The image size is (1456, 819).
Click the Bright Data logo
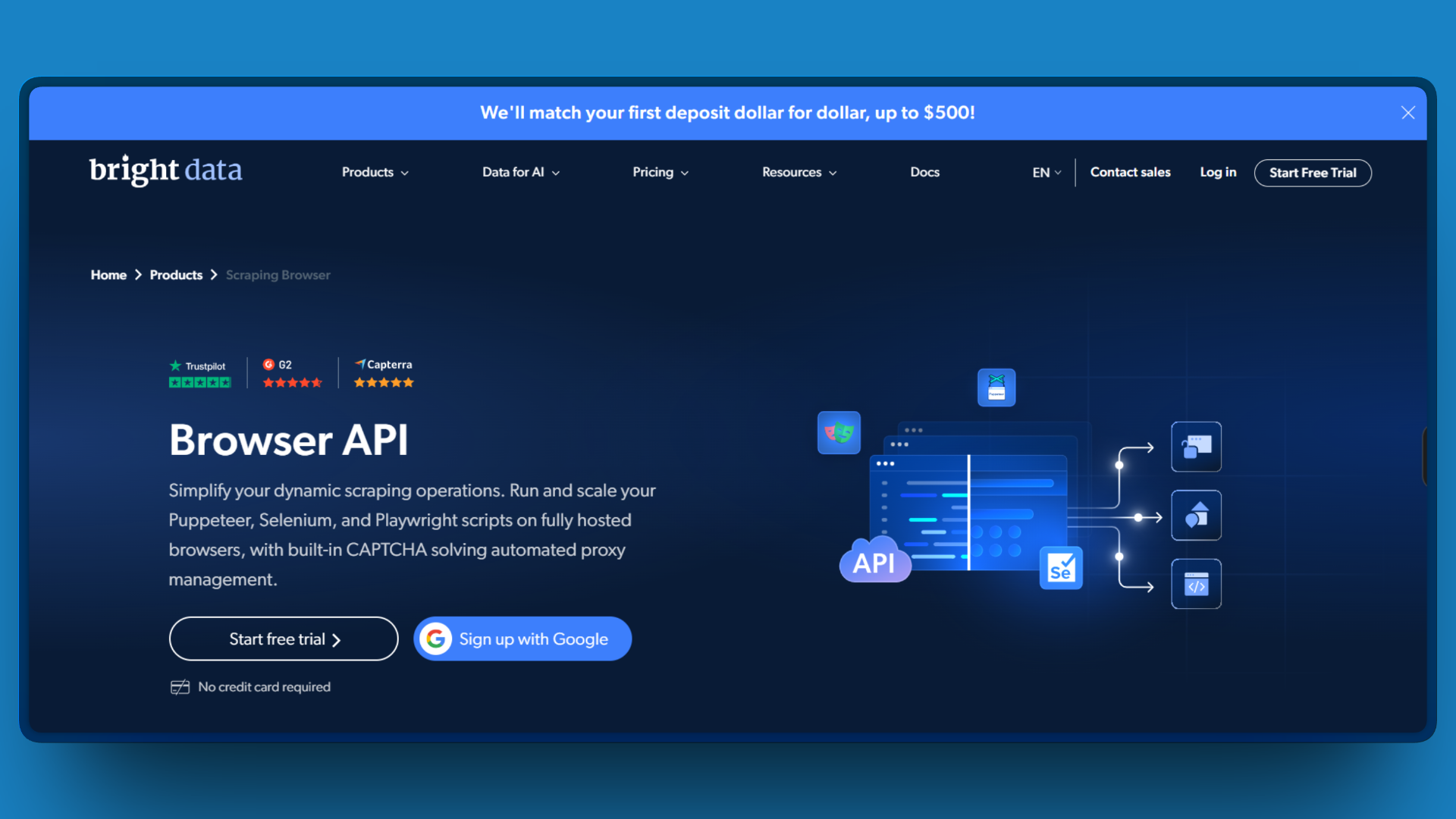165,171
